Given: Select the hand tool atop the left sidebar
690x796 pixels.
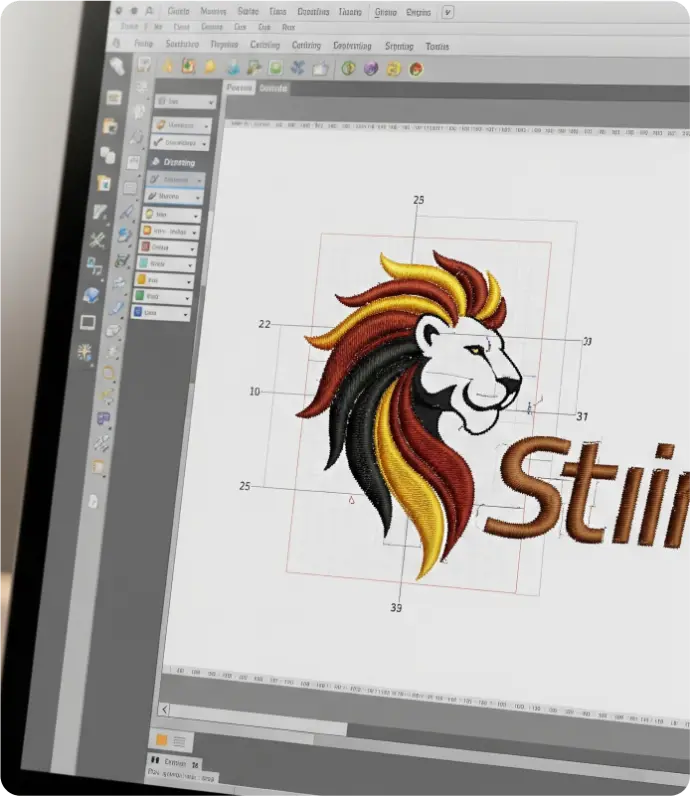Looking at the screenshot, I should [x=117, y=66].
